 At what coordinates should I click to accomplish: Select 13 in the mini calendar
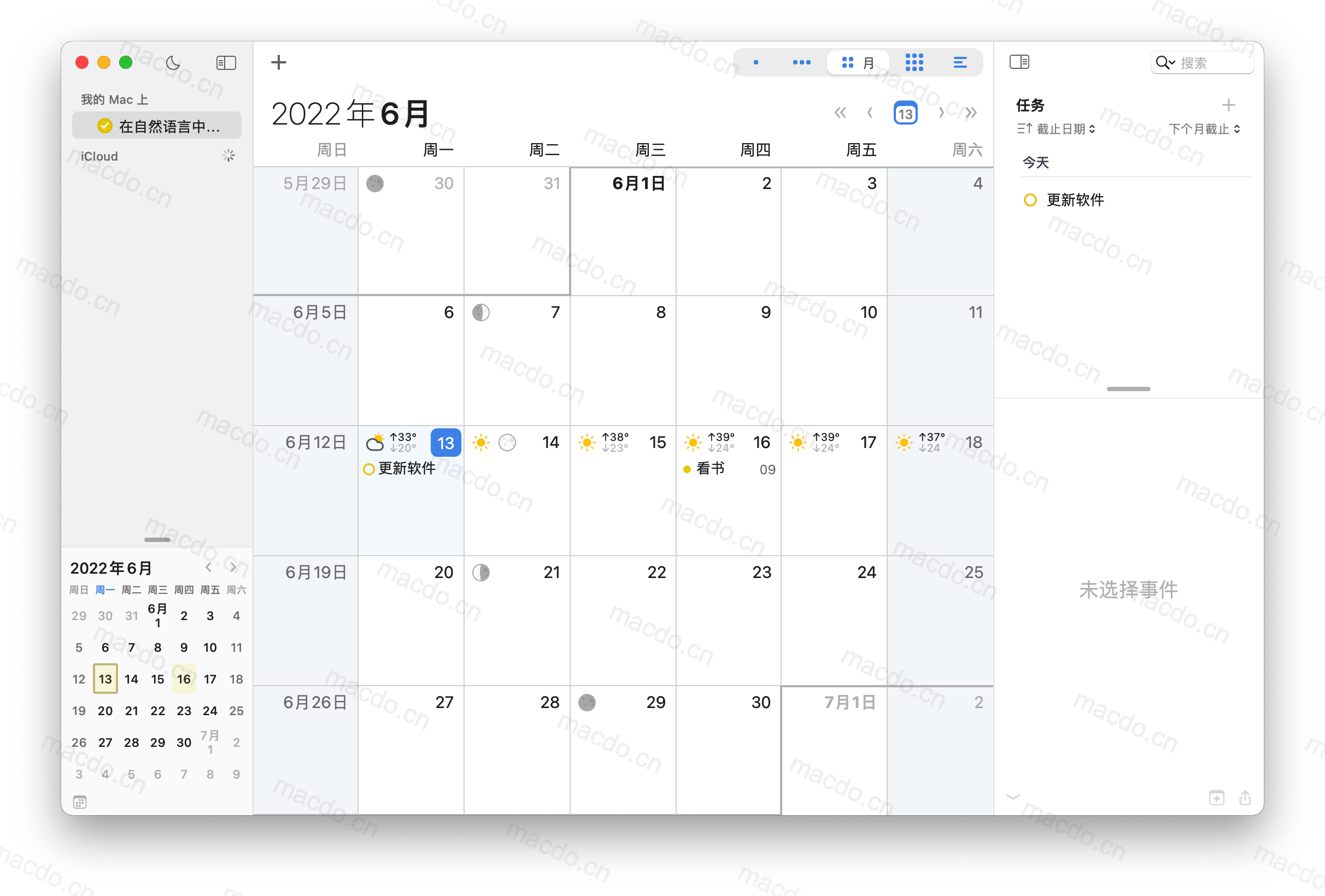(x=105, y=679)
